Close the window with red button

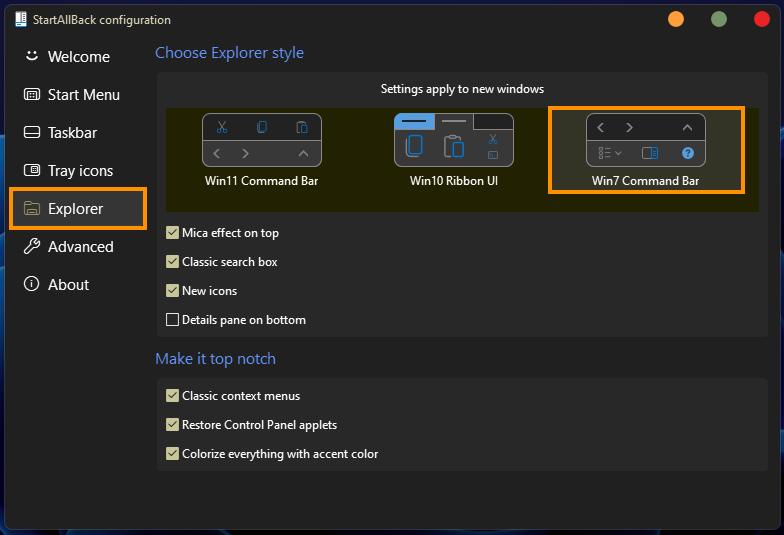coord(762,19)
